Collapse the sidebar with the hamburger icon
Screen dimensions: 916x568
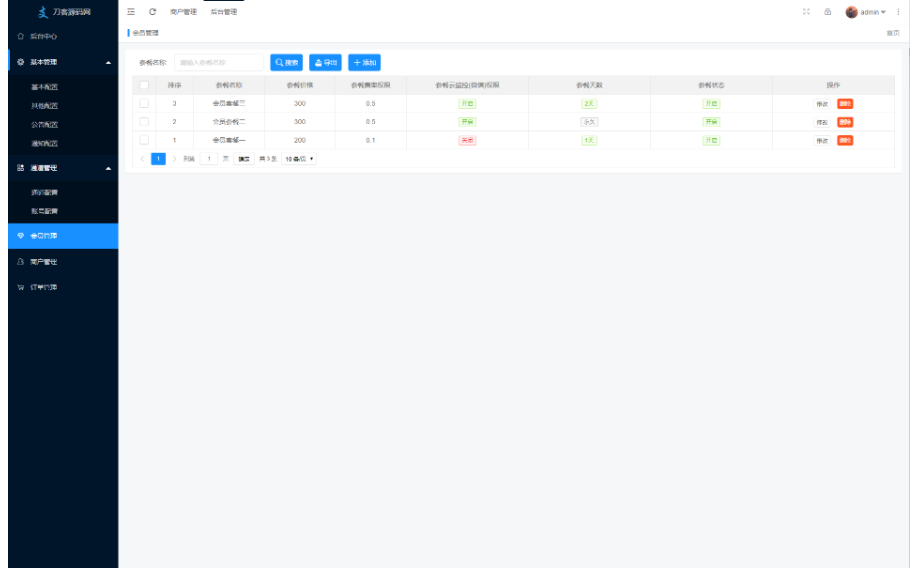[x=131, y=12]
